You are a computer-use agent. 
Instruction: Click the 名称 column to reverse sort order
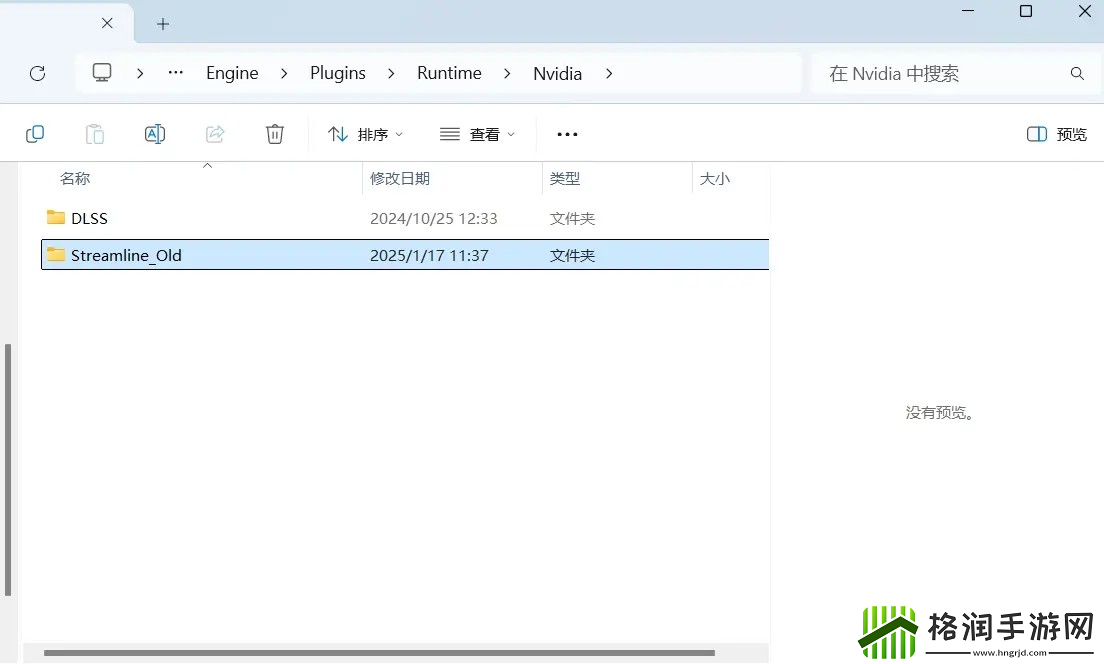tap(75, 178)
